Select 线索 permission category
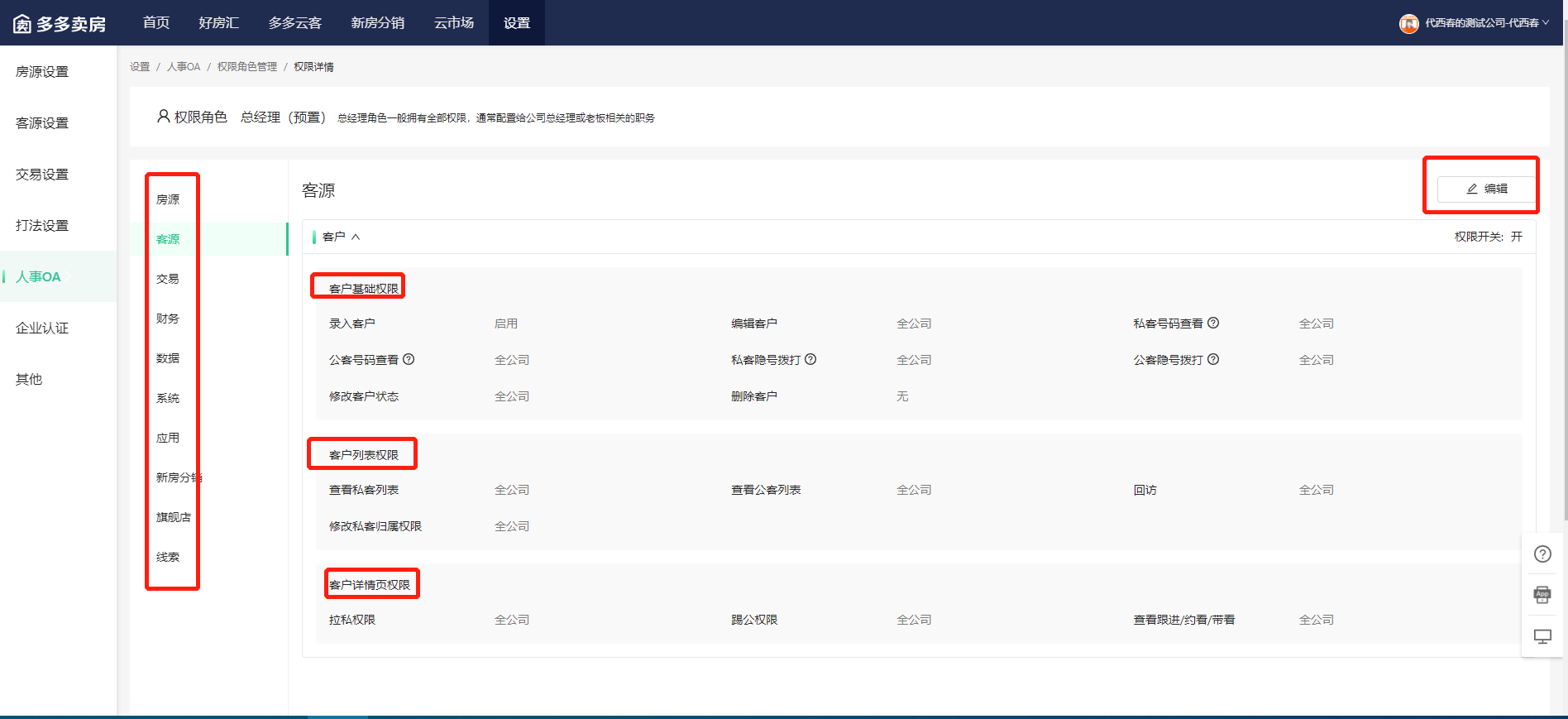The image size is (1568, 719). point(168,557)
